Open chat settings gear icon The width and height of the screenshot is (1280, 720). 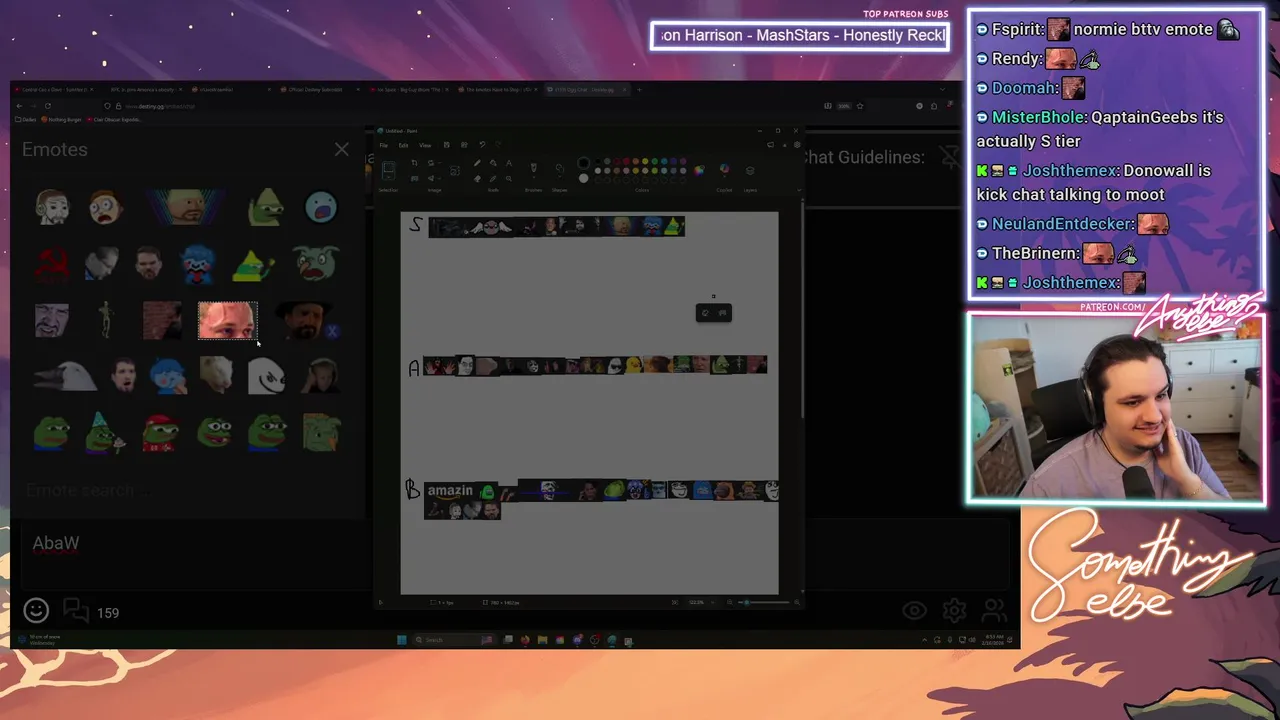tap(954, 611)
